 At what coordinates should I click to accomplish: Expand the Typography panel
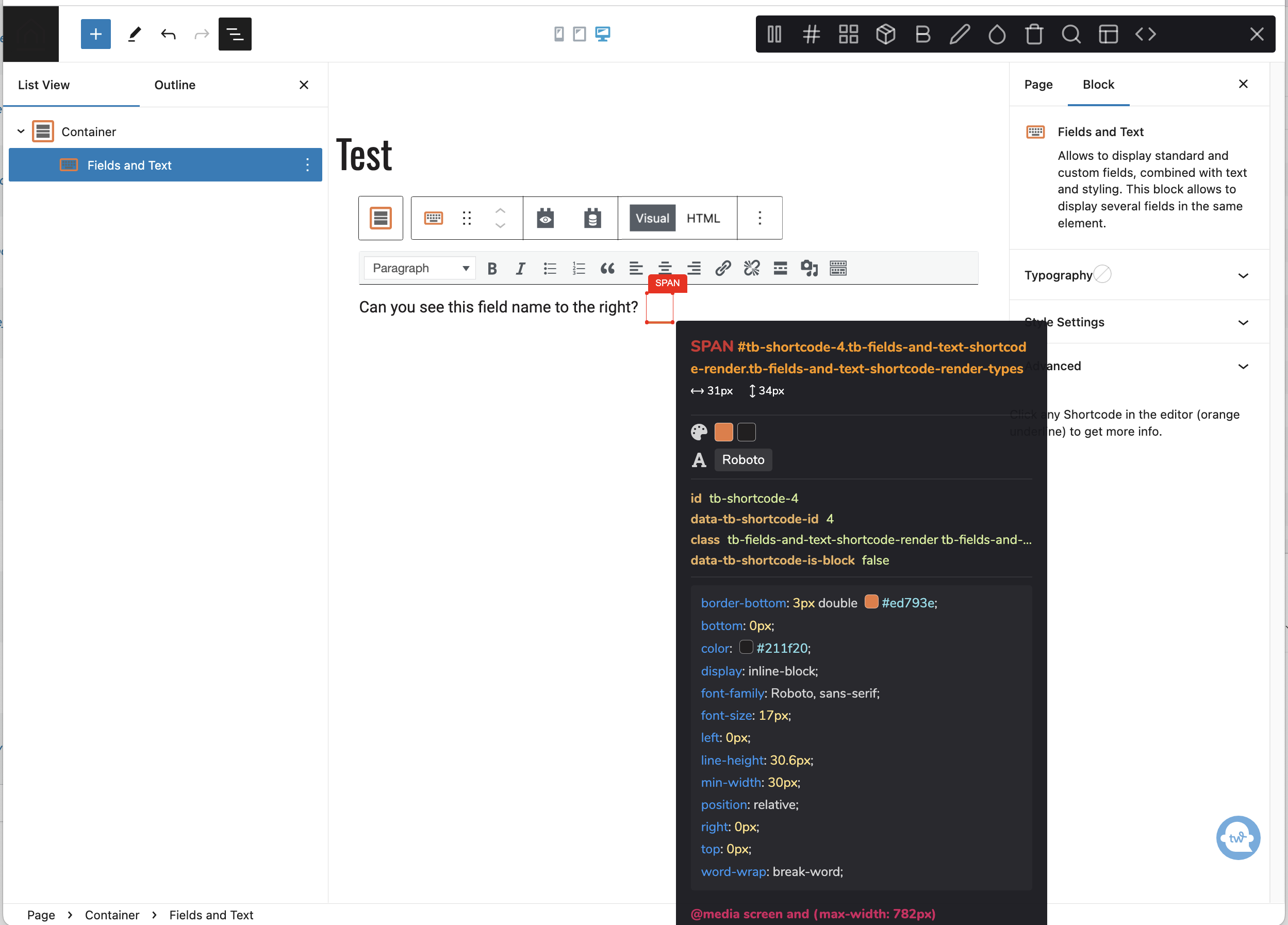pos(1139,275)
